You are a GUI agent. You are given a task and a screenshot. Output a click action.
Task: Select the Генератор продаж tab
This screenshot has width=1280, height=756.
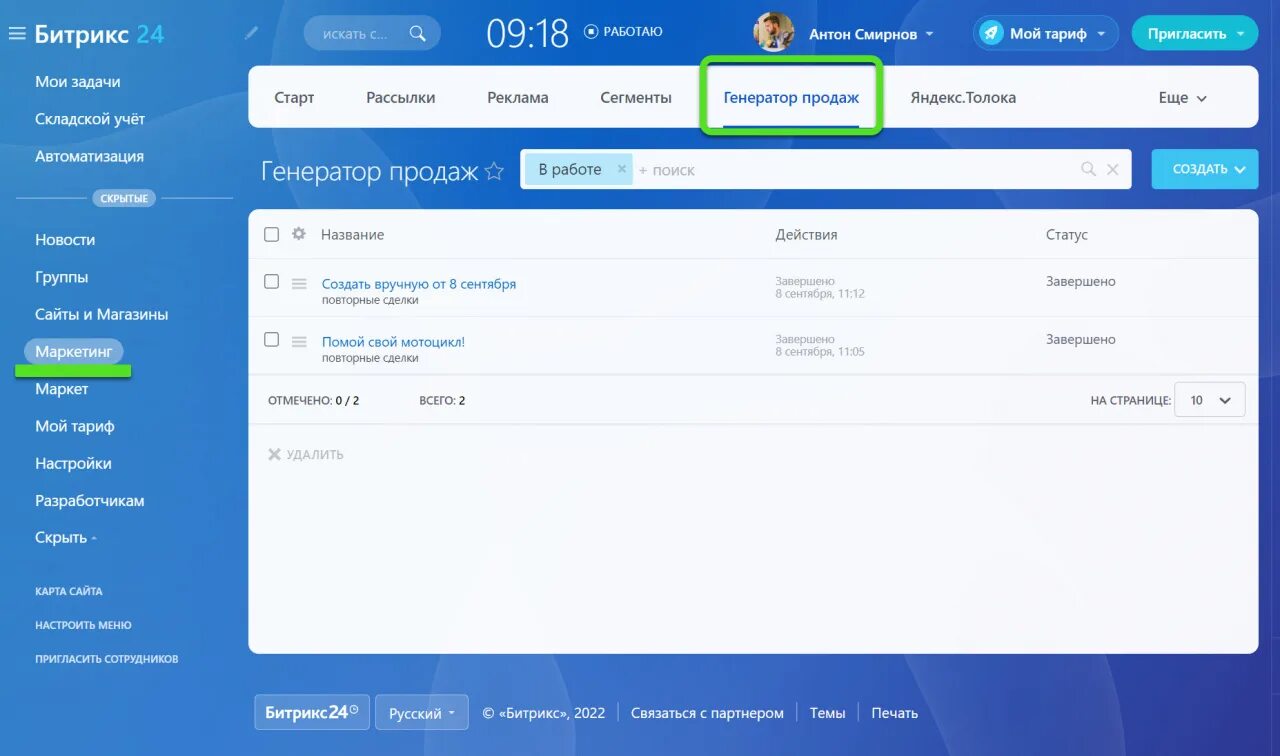click(x=791, y=98)
